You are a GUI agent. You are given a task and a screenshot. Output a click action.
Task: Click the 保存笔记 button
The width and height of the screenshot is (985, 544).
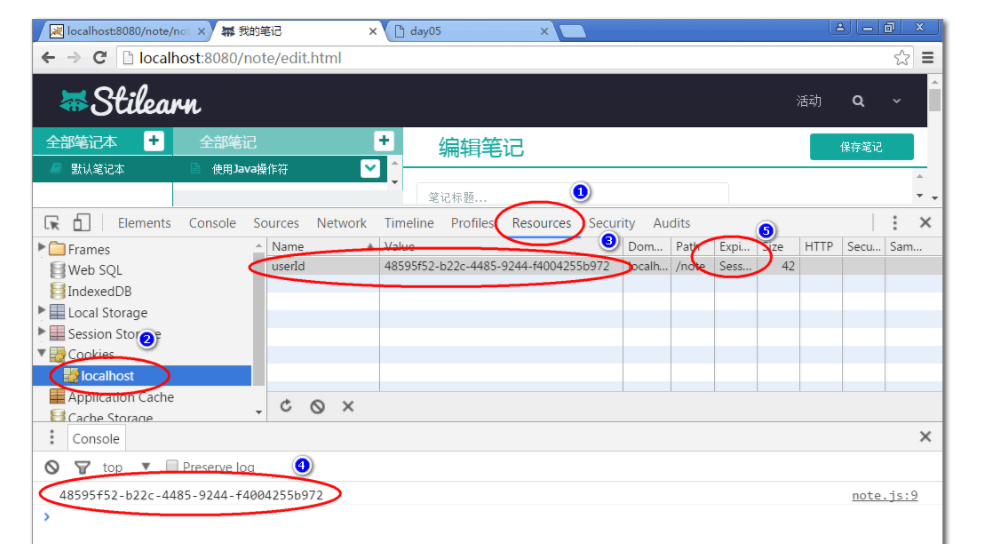tap(861, 147)
